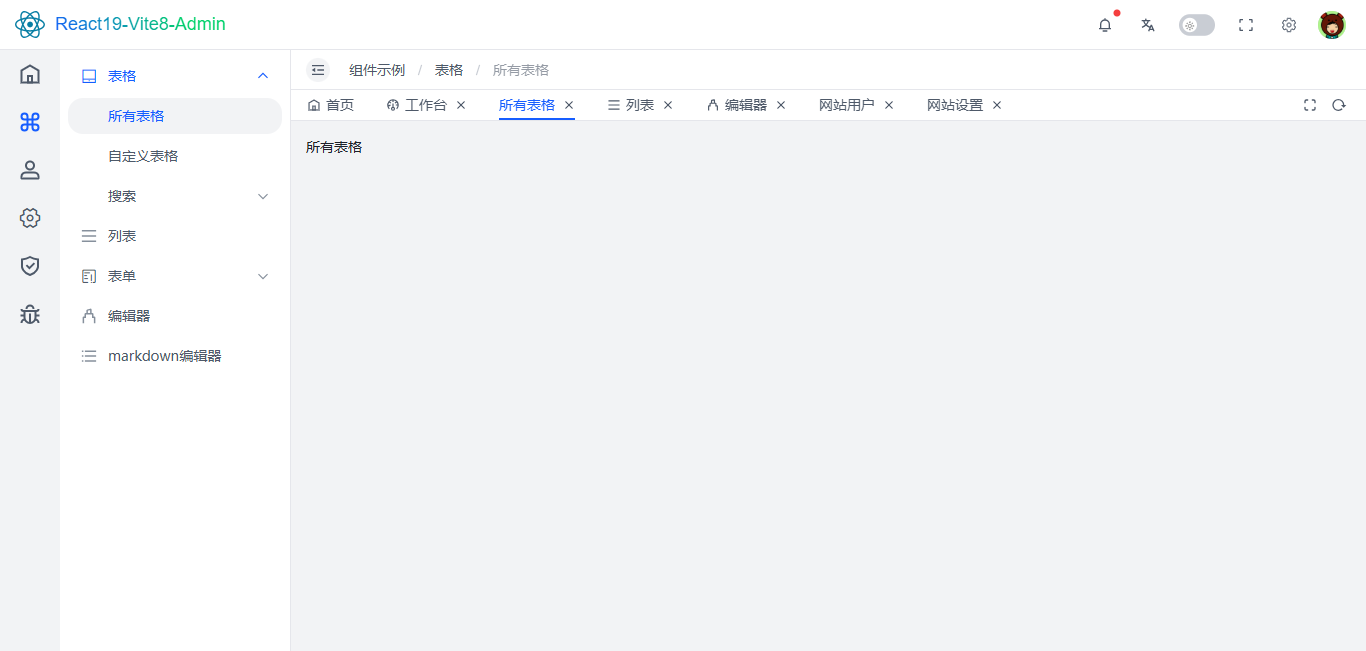The image size is (1366, 651).
Task: Close the 编辑器 tab
Action: point(781,105)
